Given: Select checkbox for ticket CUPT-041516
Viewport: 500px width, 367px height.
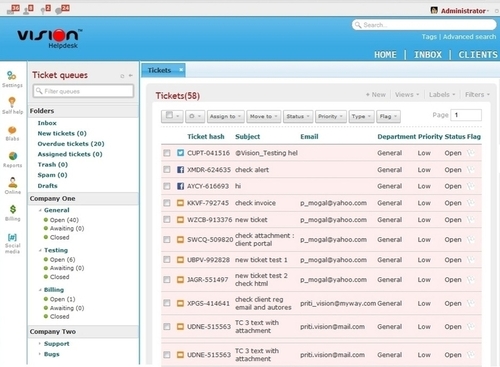Looking at the screenshot, I should tap(167, 153).
